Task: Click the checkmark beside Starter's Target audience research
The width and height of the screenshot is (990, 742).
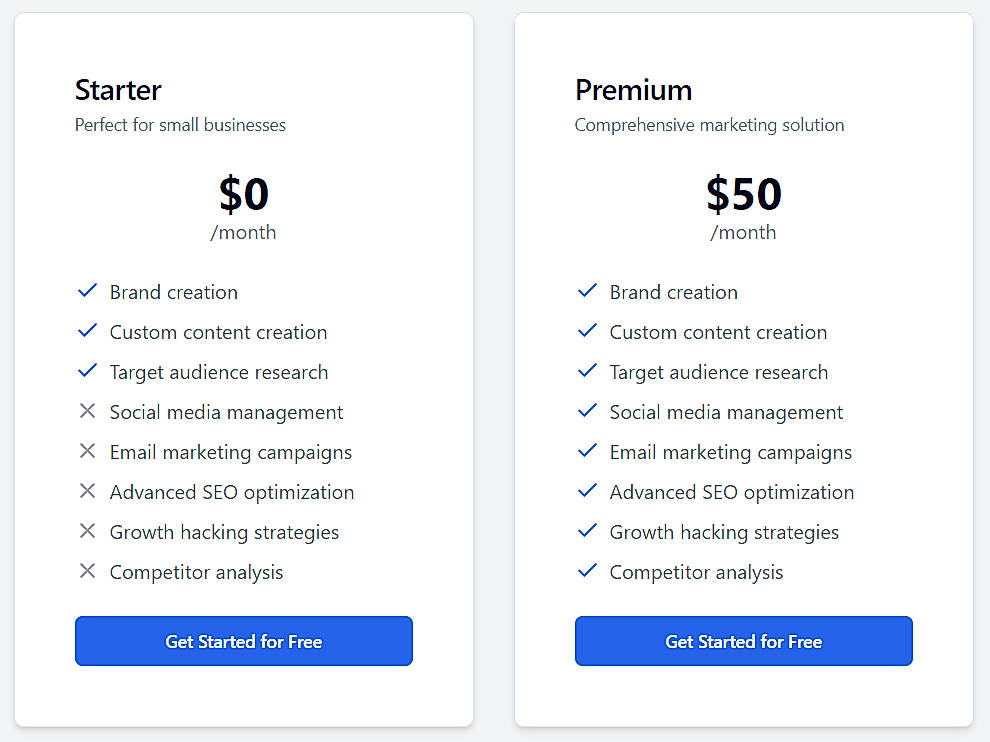Action: (87, 371)
